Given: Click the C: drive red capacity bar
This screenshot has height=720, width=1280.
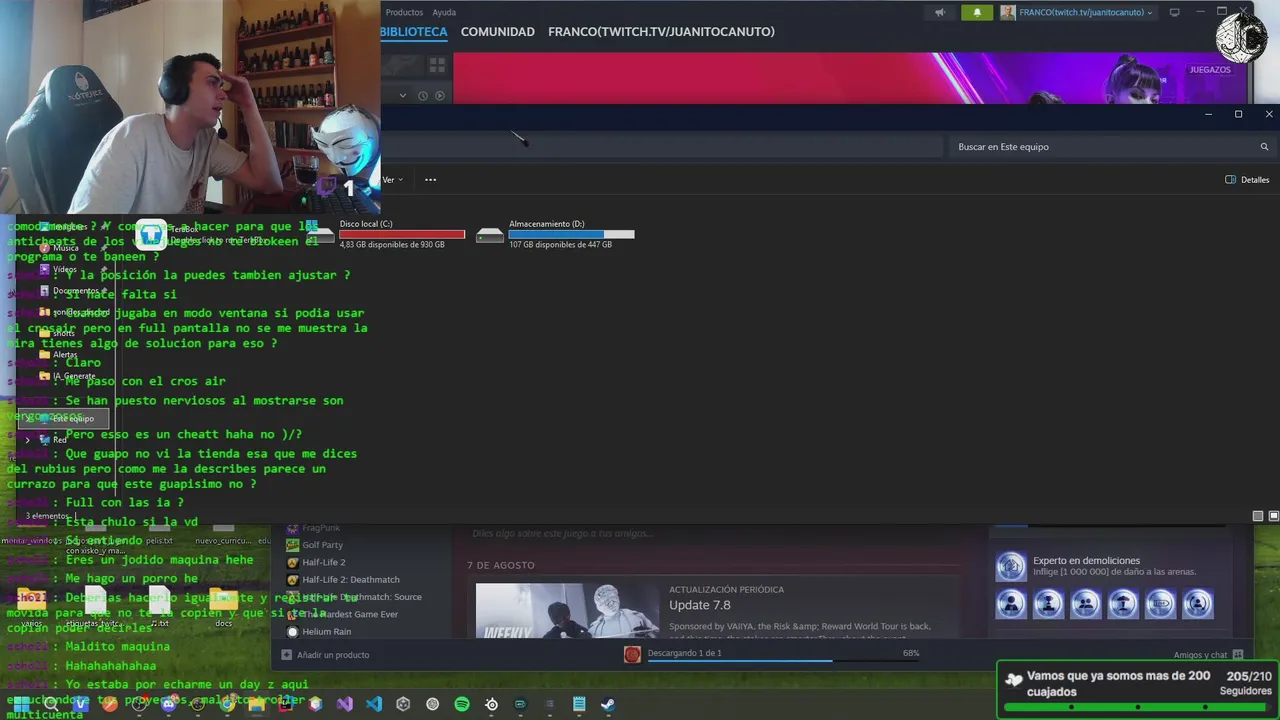Looking at the screenshot, I should [402, 234].
